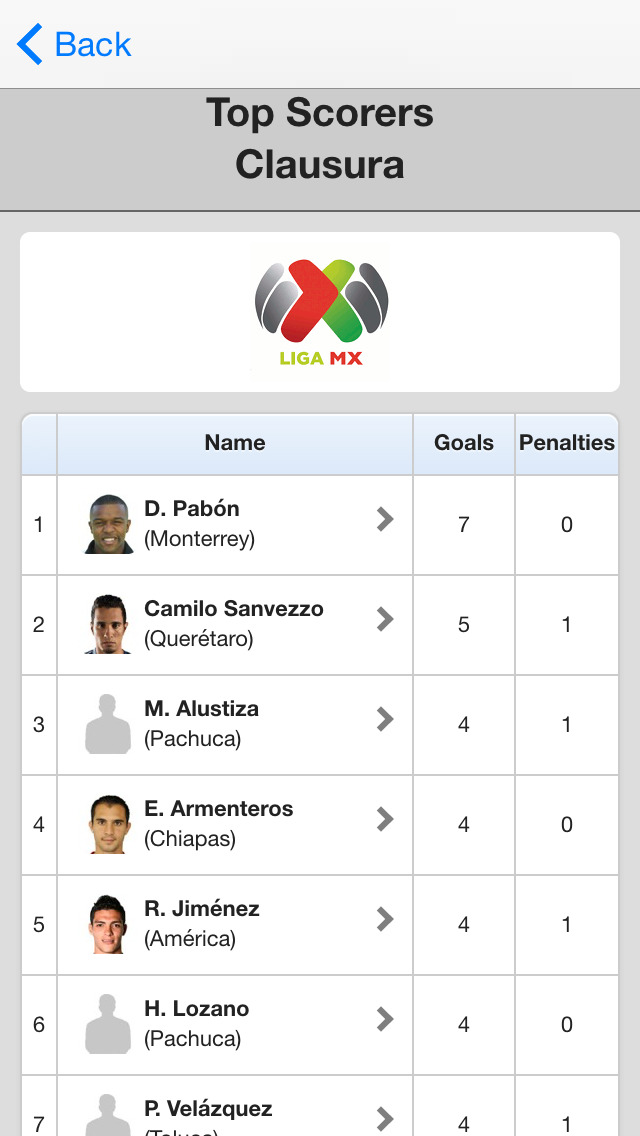This screenshot has height=1136, width=640.
Task: Tap the Liga MX logo
Action: pyautogui.click(x=321, y=312)
